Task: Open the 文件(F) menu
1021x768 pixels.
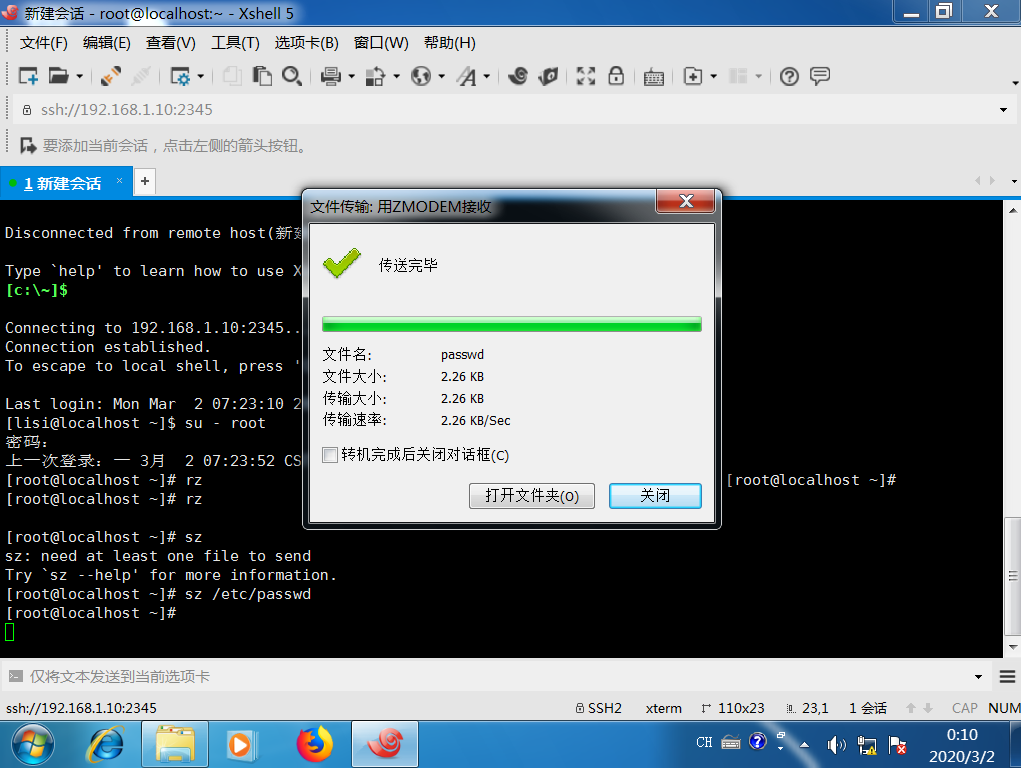Action: coord(44,43)
